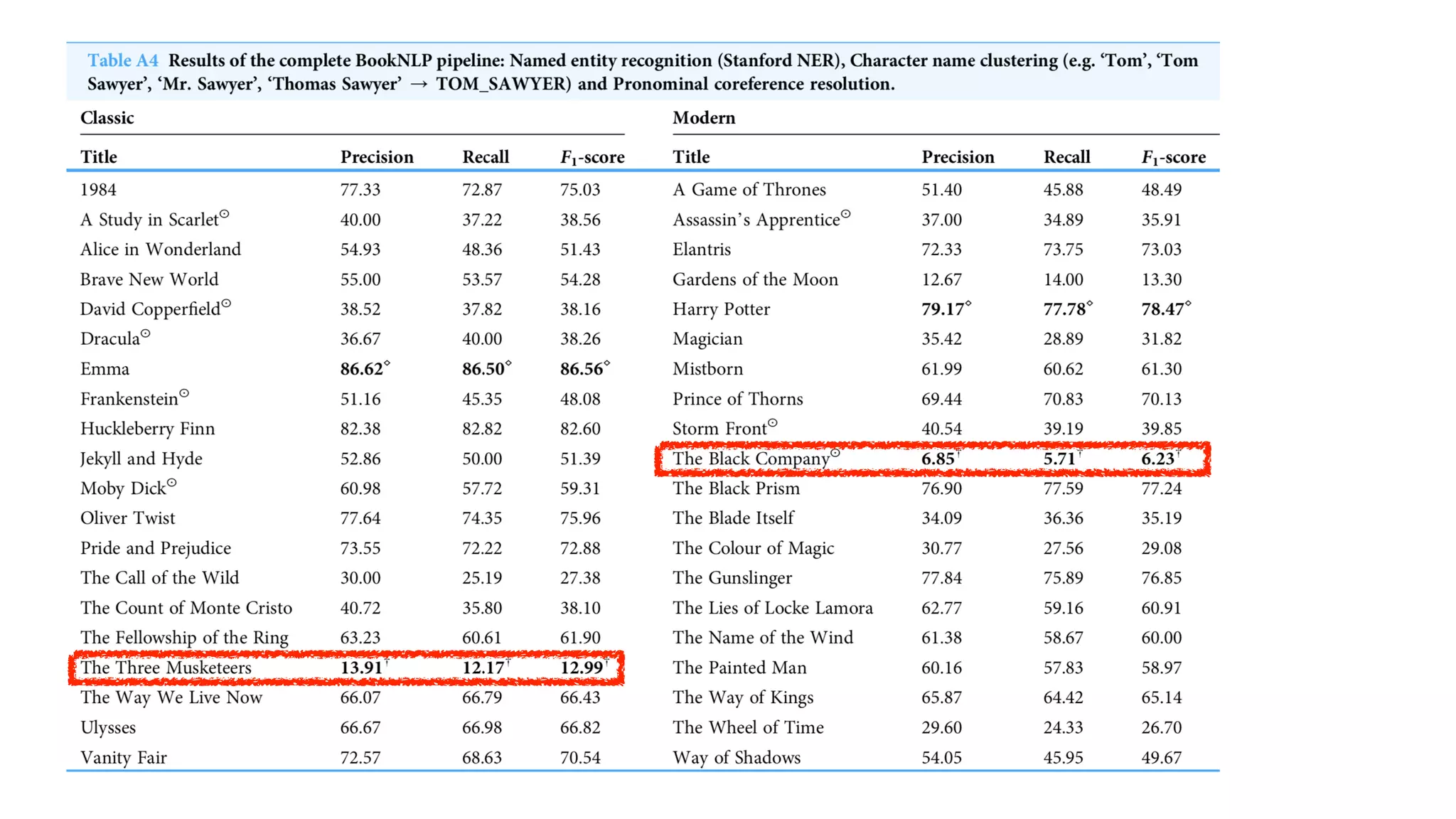This screenshot has width=1456, height=819.
Task: Click the circle marker after 'Storm Front'
Action: (773, 423)
